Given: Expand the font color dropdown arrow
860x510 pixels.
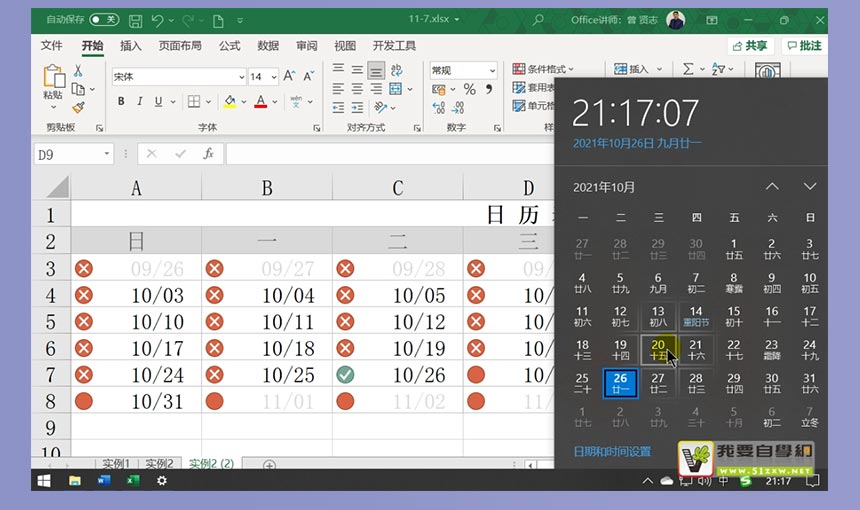Looking at the screenshot, I should point(275,101).
